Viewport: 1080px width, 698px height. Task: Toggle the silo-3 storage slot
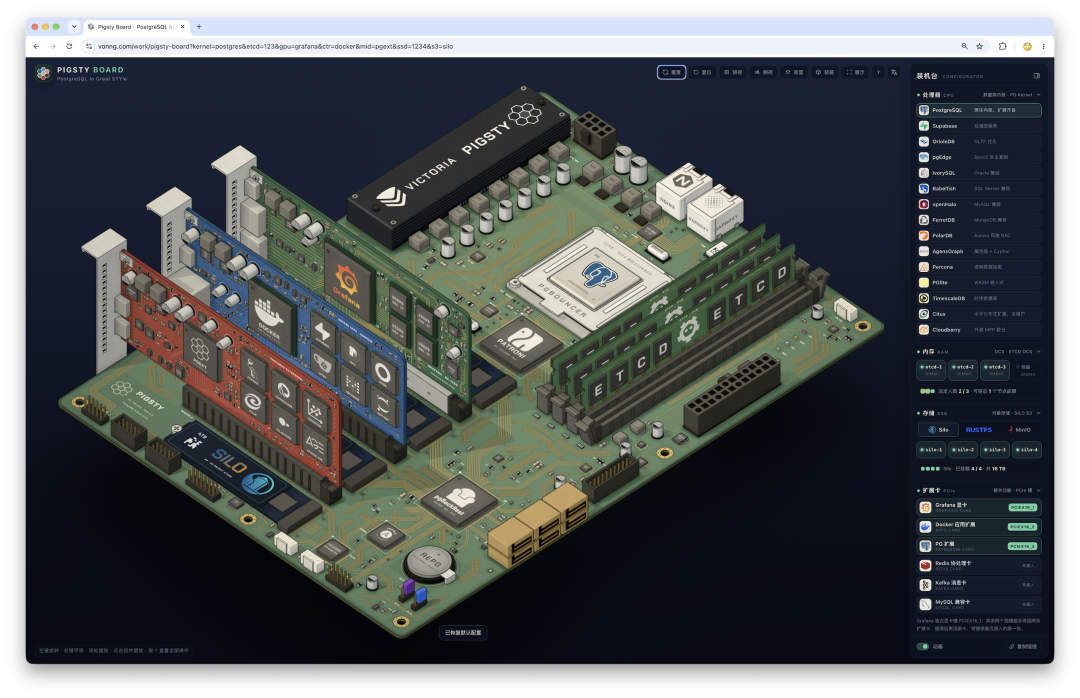(x=995, y=450)
